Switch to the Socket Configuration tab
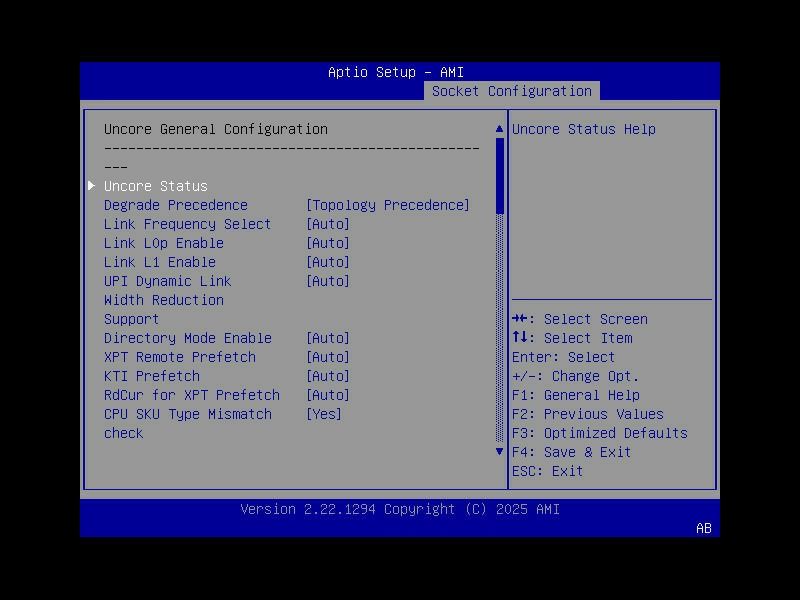 [512, 90]
